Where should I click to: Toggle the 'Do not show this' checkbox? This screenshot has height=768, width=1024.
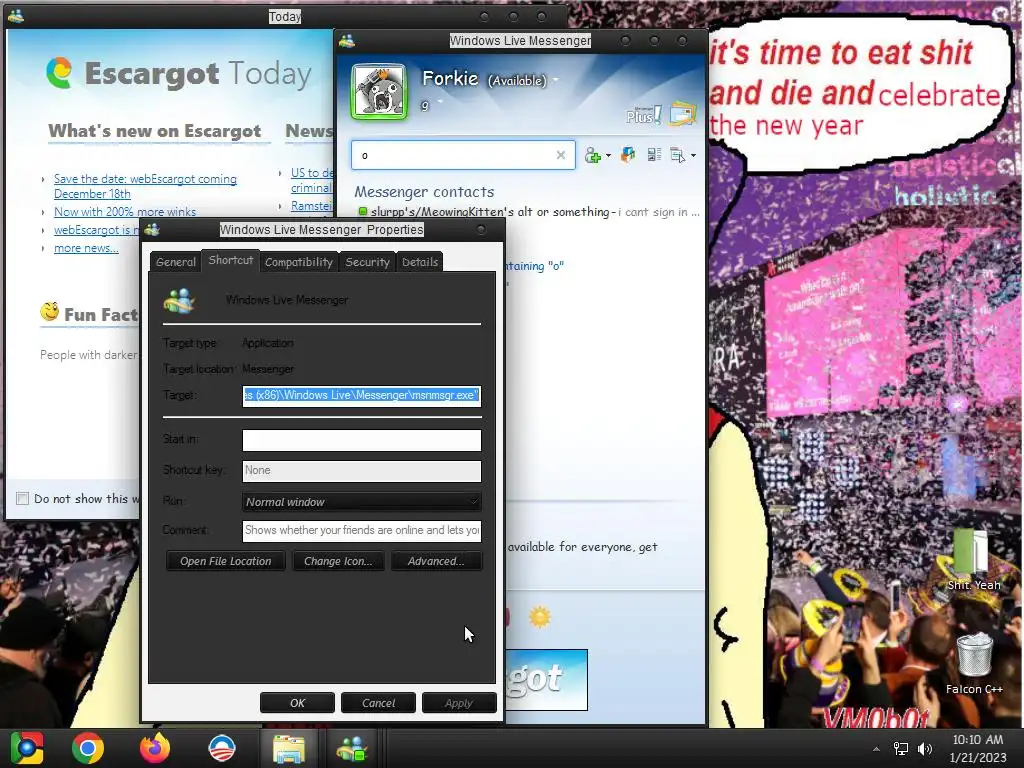22,498
